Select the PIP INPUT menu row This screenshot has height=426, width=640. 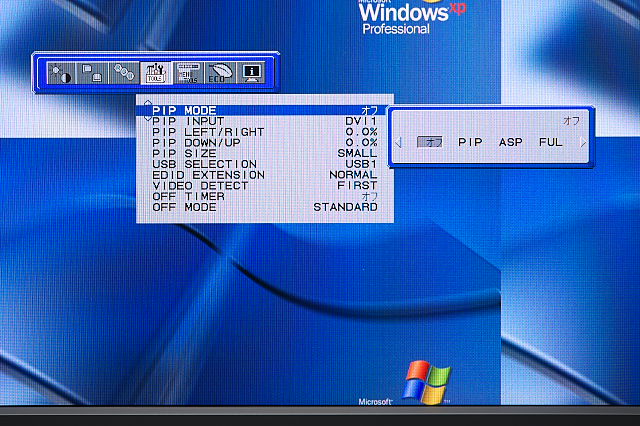tap(264, 120)
